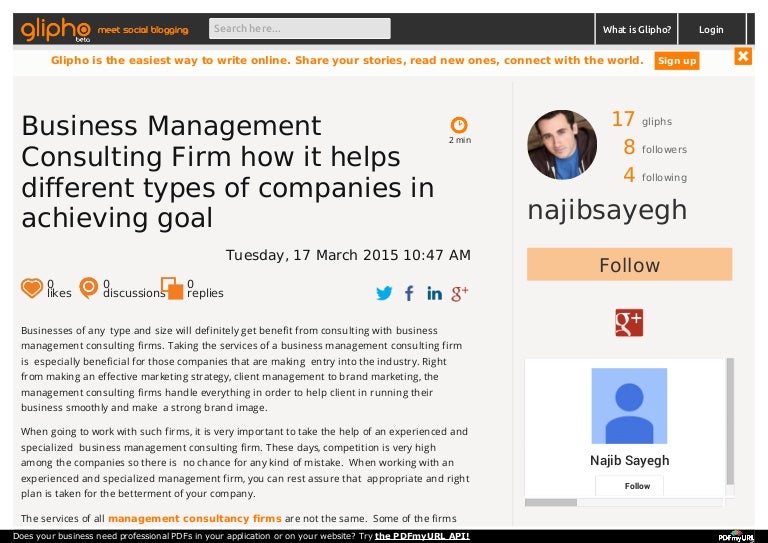Click the replies overlapping squares icon
This screenshot has height=543, width=768.
172,288
